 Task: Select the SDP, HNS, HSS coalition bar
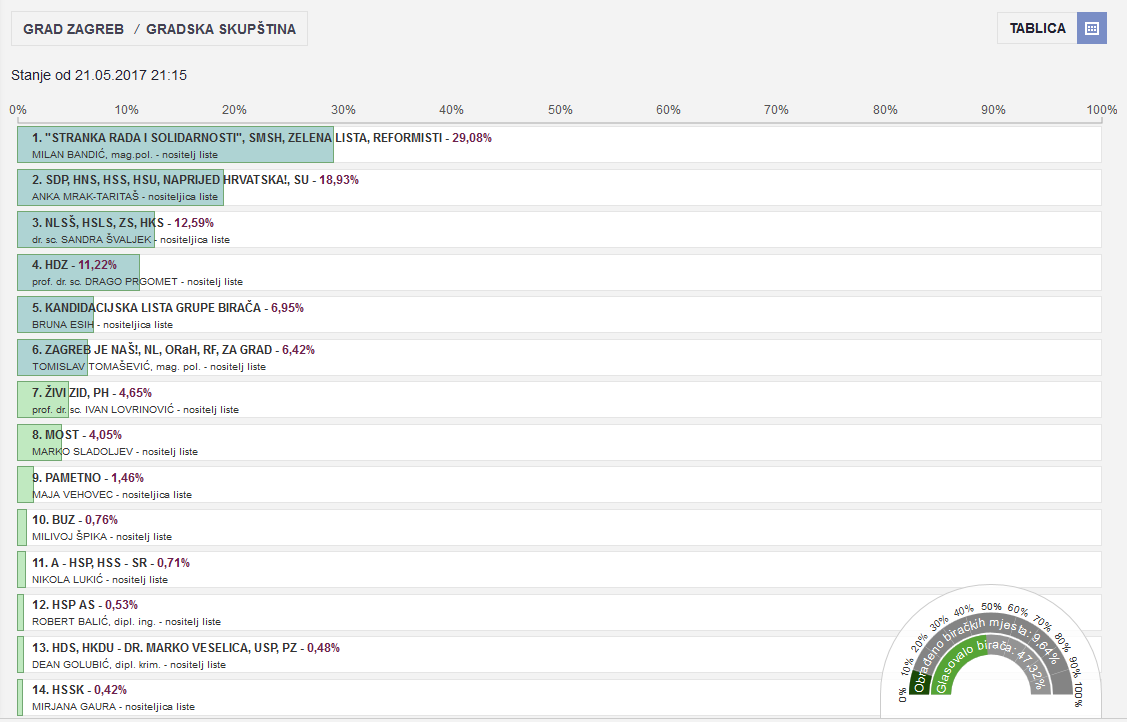pyautogui.click(x=120, y=188)
